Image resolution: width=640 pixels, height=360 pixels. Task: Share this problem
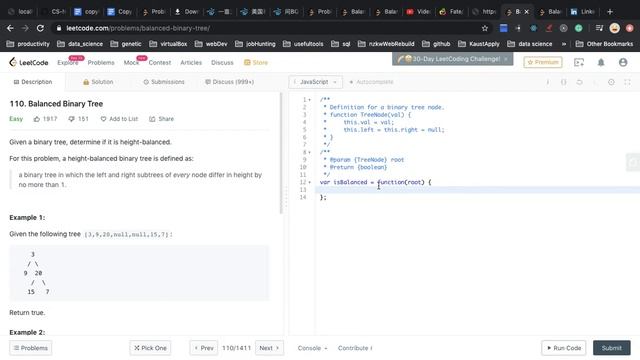pyautogui.click(x=162, y=119)
